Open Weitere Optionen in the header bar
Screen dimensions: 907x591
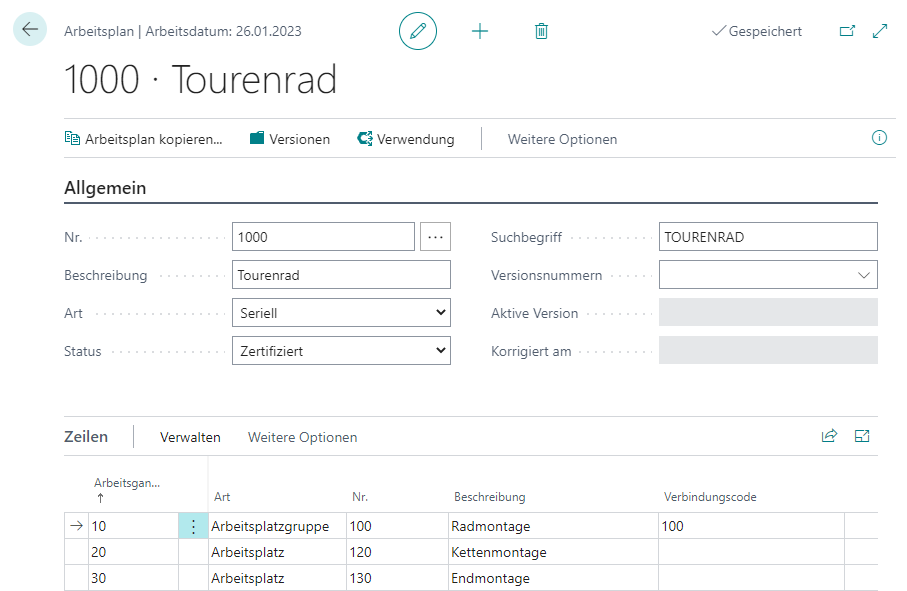[562, 139]
